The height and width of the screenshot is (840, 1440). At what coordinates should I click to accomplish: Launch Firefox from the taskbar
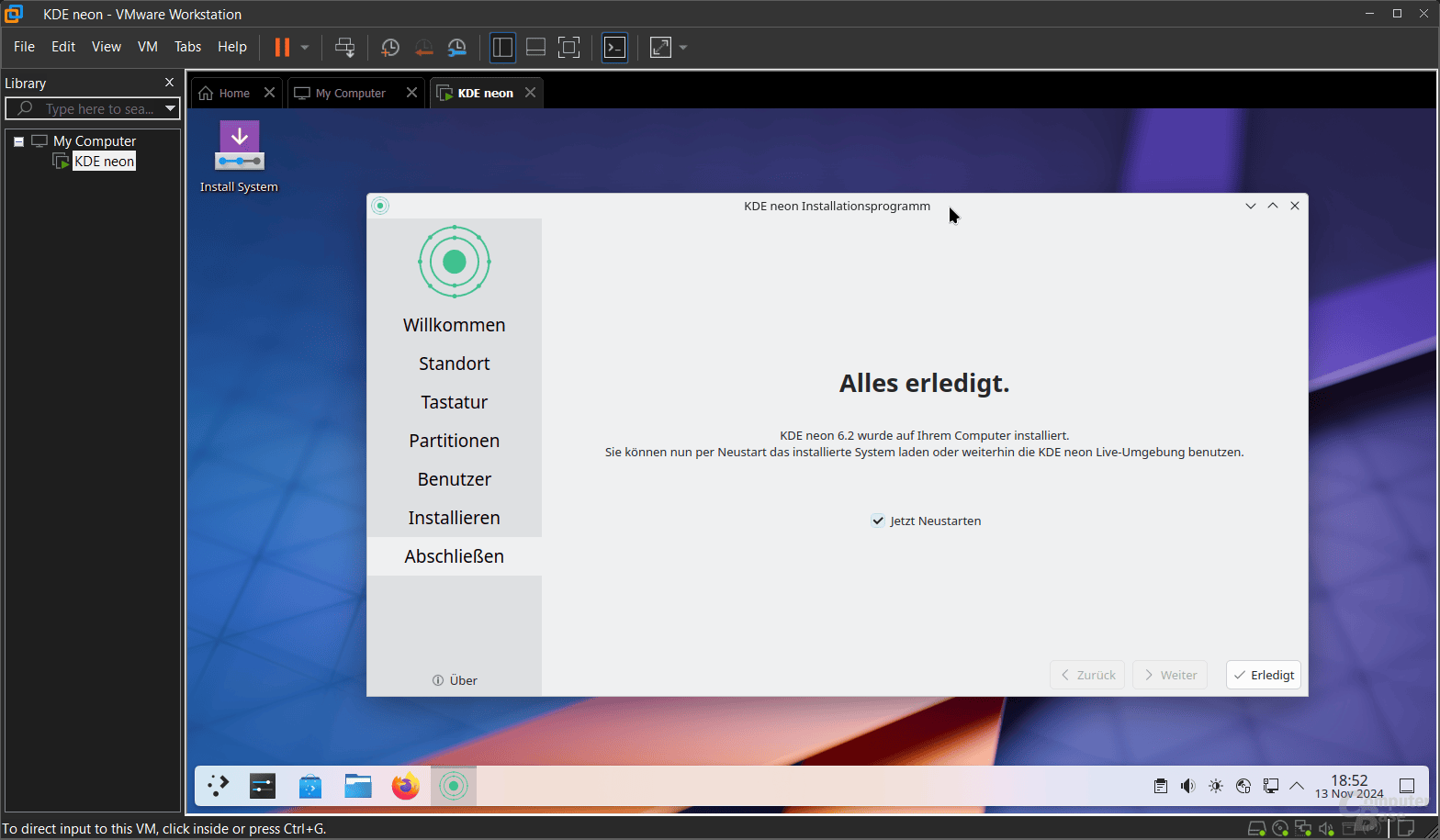pyautogui.click(x=406, y=786)
